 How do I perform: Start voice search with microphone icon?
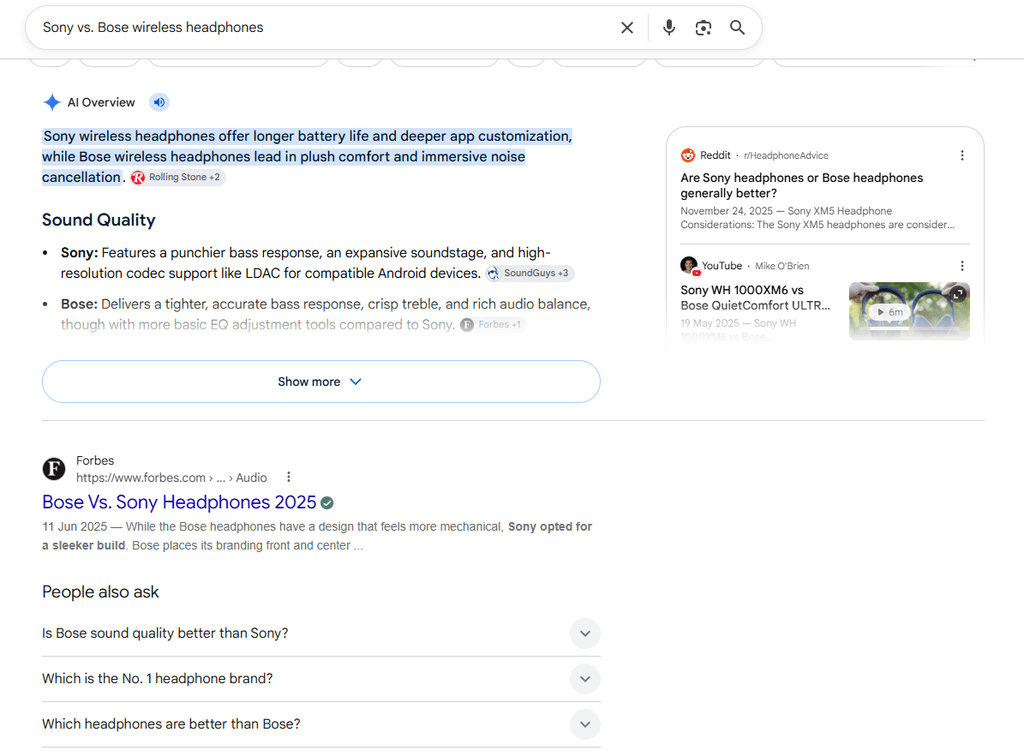tap(669, 27)
